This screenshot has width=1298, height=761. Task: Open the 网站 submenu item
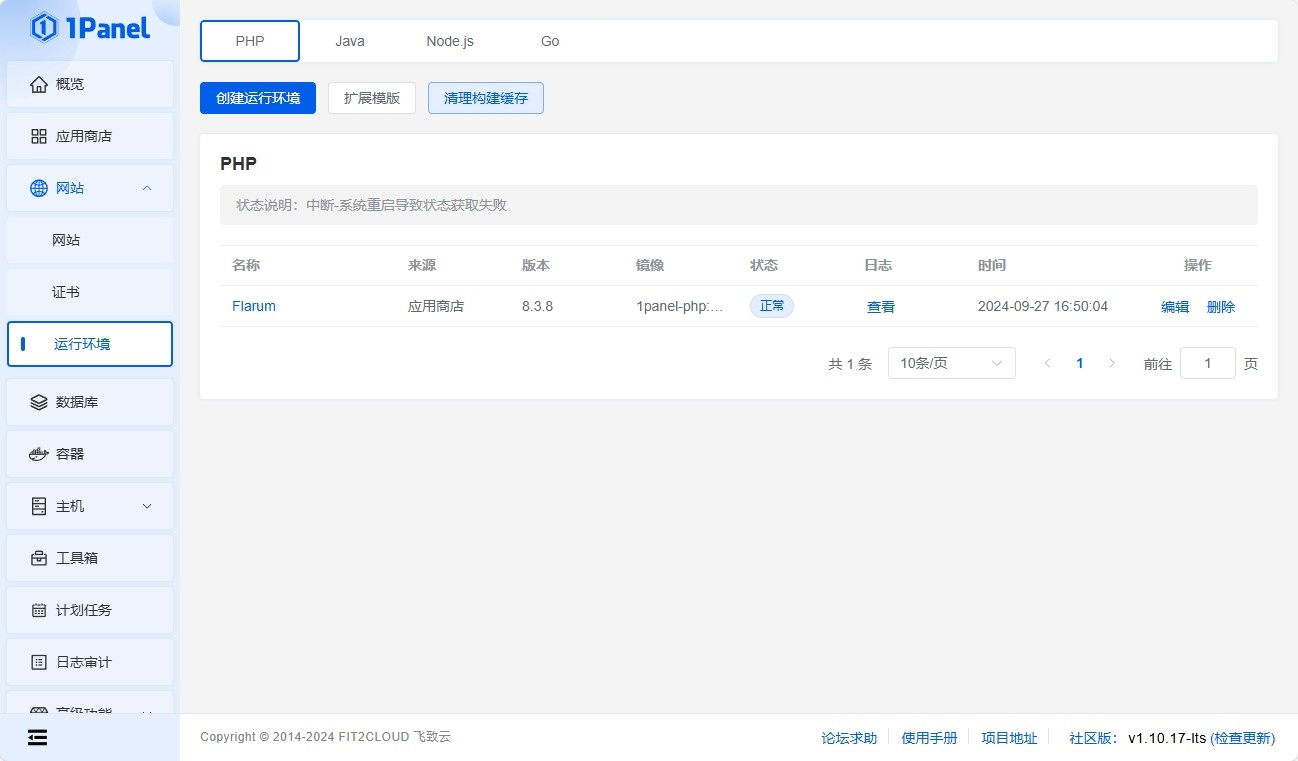90,240
